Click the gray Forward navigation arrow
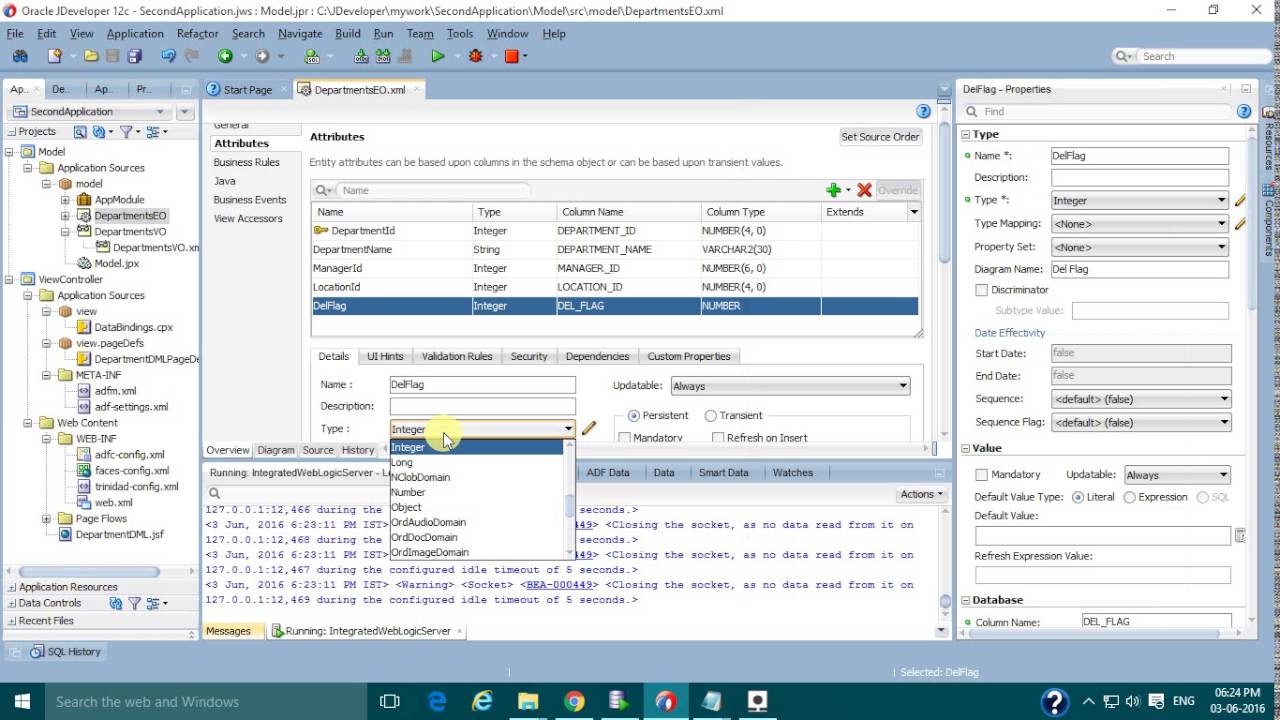Image resolution: width=1280 pixels, height=720 pixels. click(262, 56)
